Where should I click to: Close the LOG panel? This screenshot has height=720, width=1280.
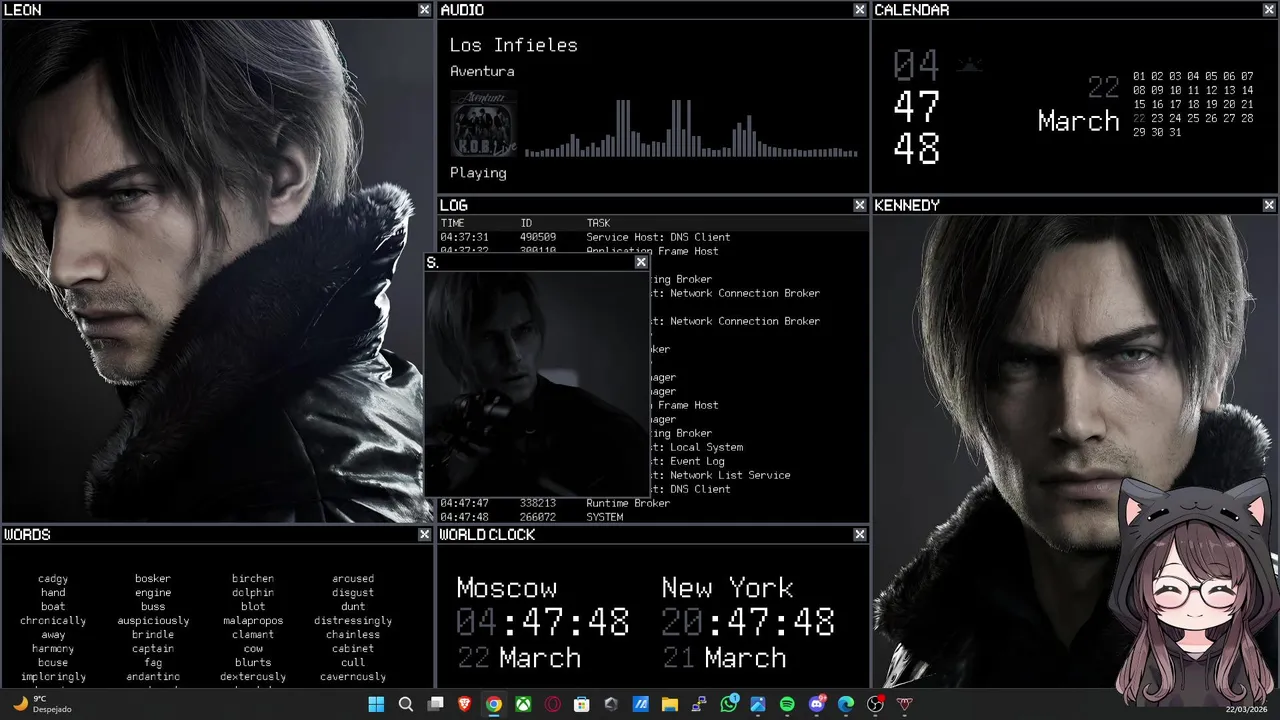[x=860, y=205]
